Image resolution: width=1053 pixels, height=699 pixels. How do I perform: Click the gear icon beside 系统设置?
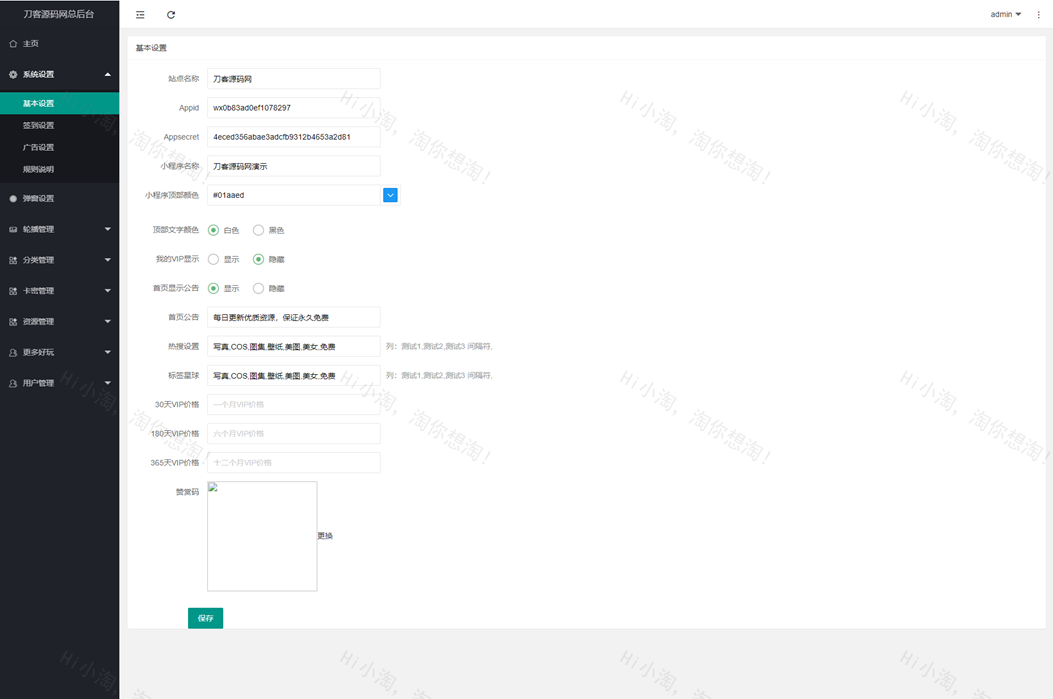13,75
